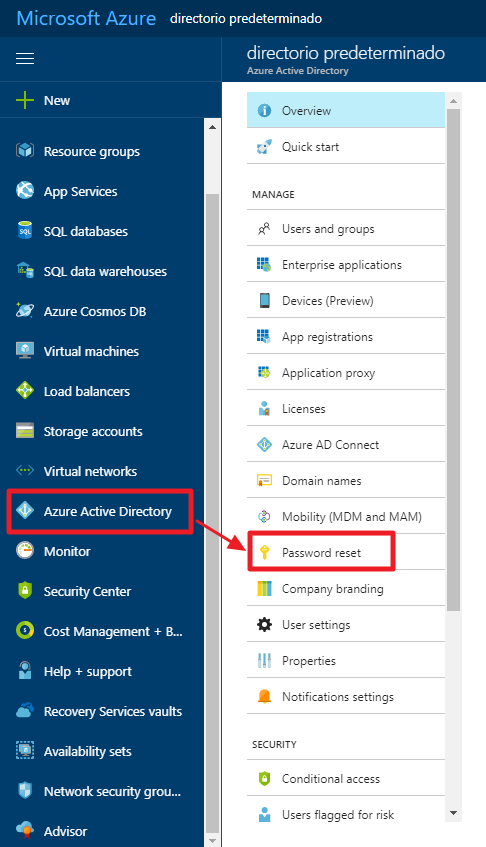
Task: Click directorio predeterminado in top bar
Action: [246, 19]
